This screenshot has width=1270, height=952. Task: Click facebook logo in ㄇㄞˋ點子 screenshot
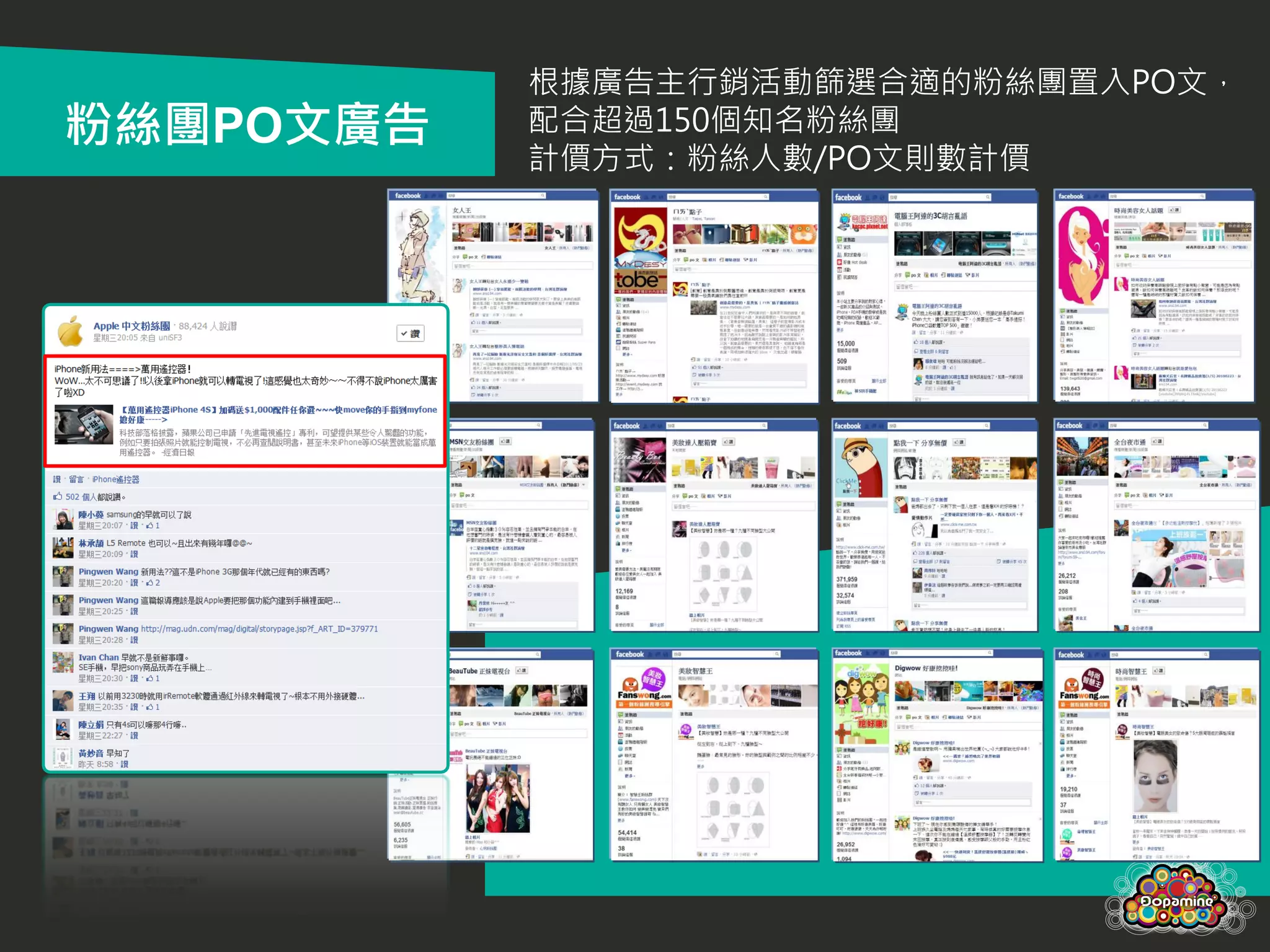click(627, 196)
